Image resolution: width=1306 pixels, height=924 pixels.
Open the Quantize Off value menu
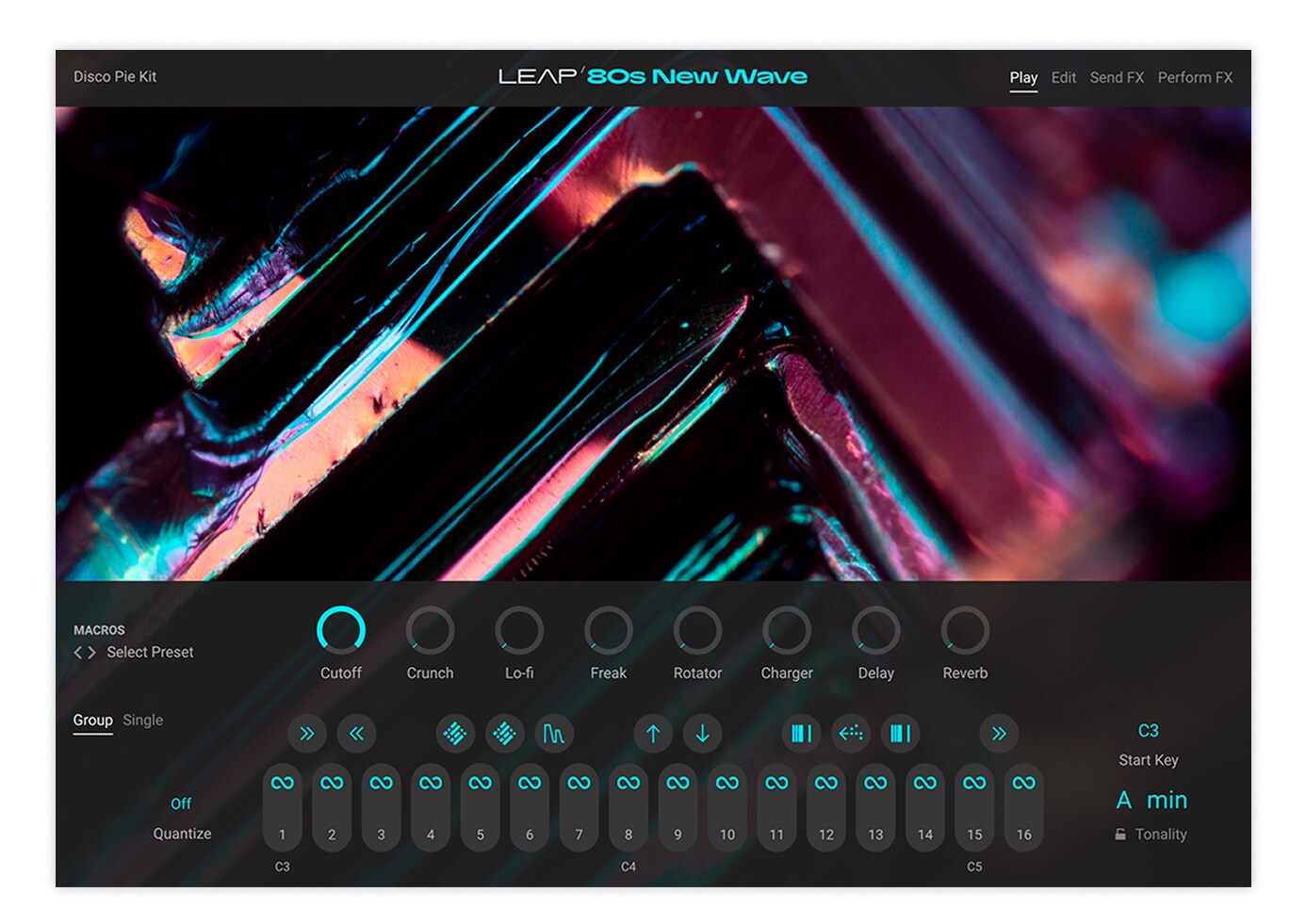pos(181,803)
